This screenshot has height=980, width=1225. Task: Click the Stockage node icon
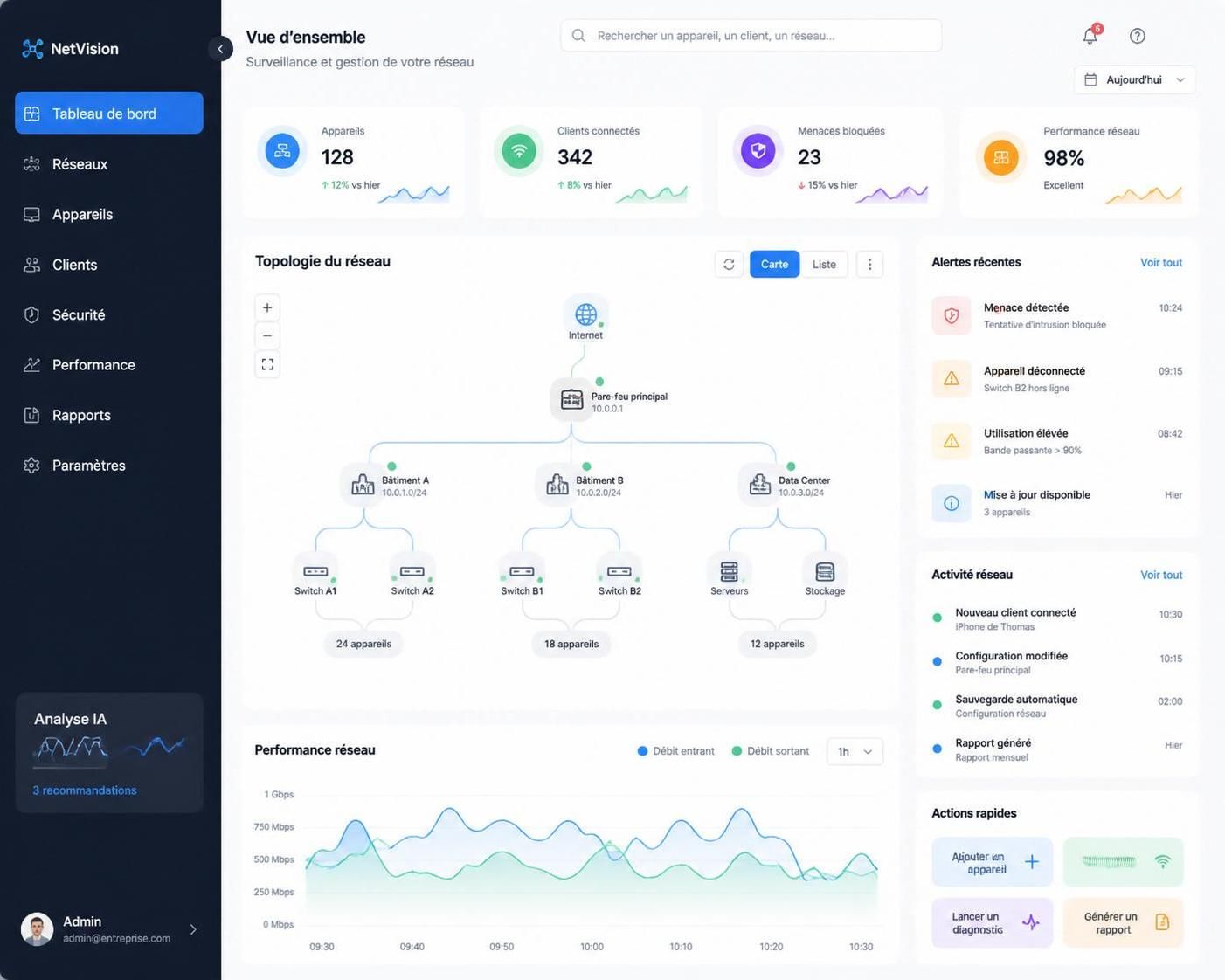pyautogui.click(x=825, y=571)
